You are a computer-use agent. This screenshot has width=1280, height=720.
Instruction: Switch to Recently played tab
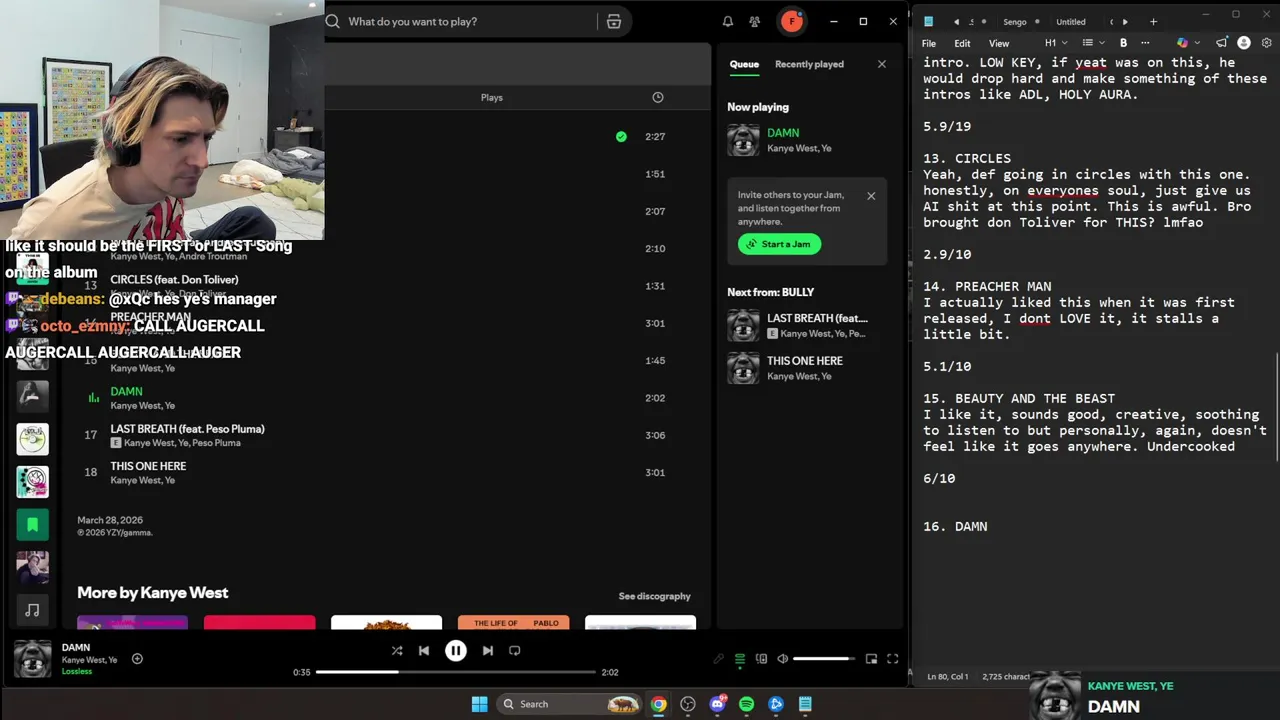809,64
